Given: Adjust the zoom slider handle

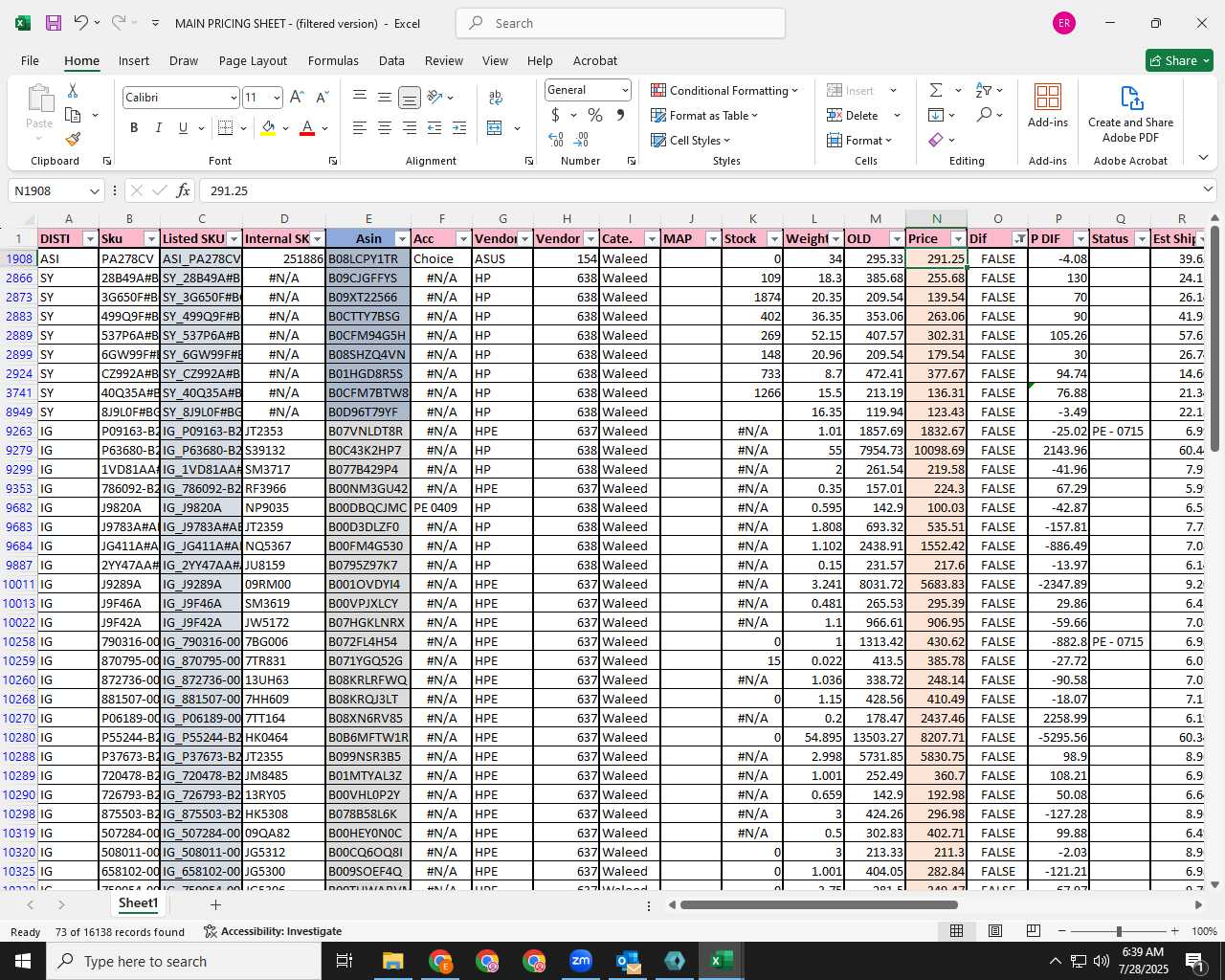Looking at the screenshot, I should tap(1119, 931).
